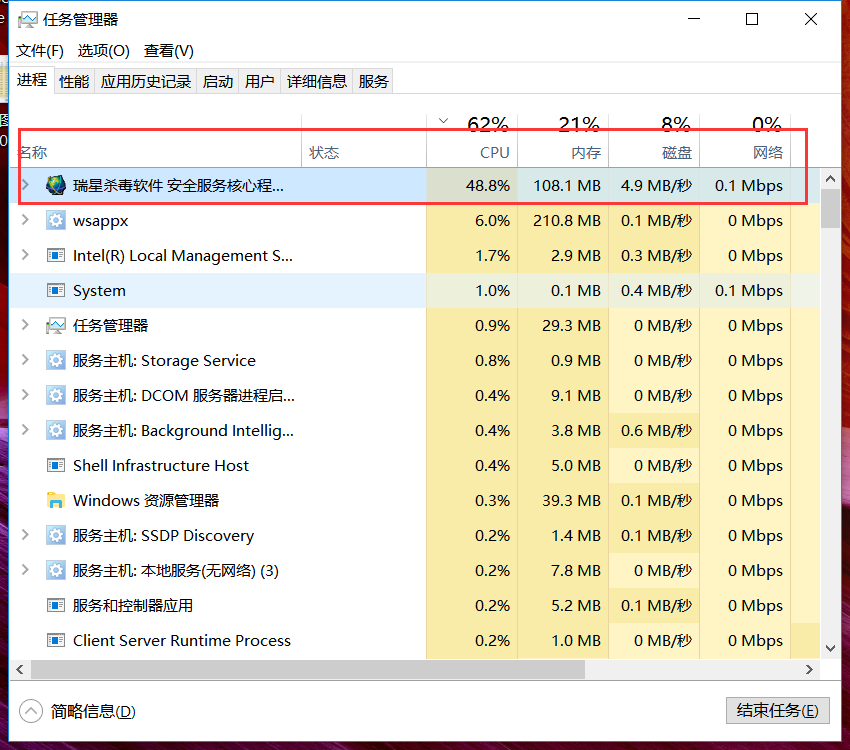Viewport: 850px width, 750px height.
Task: Expand 服务主机: SSDP Discovery group
Action: click(25, 535)
